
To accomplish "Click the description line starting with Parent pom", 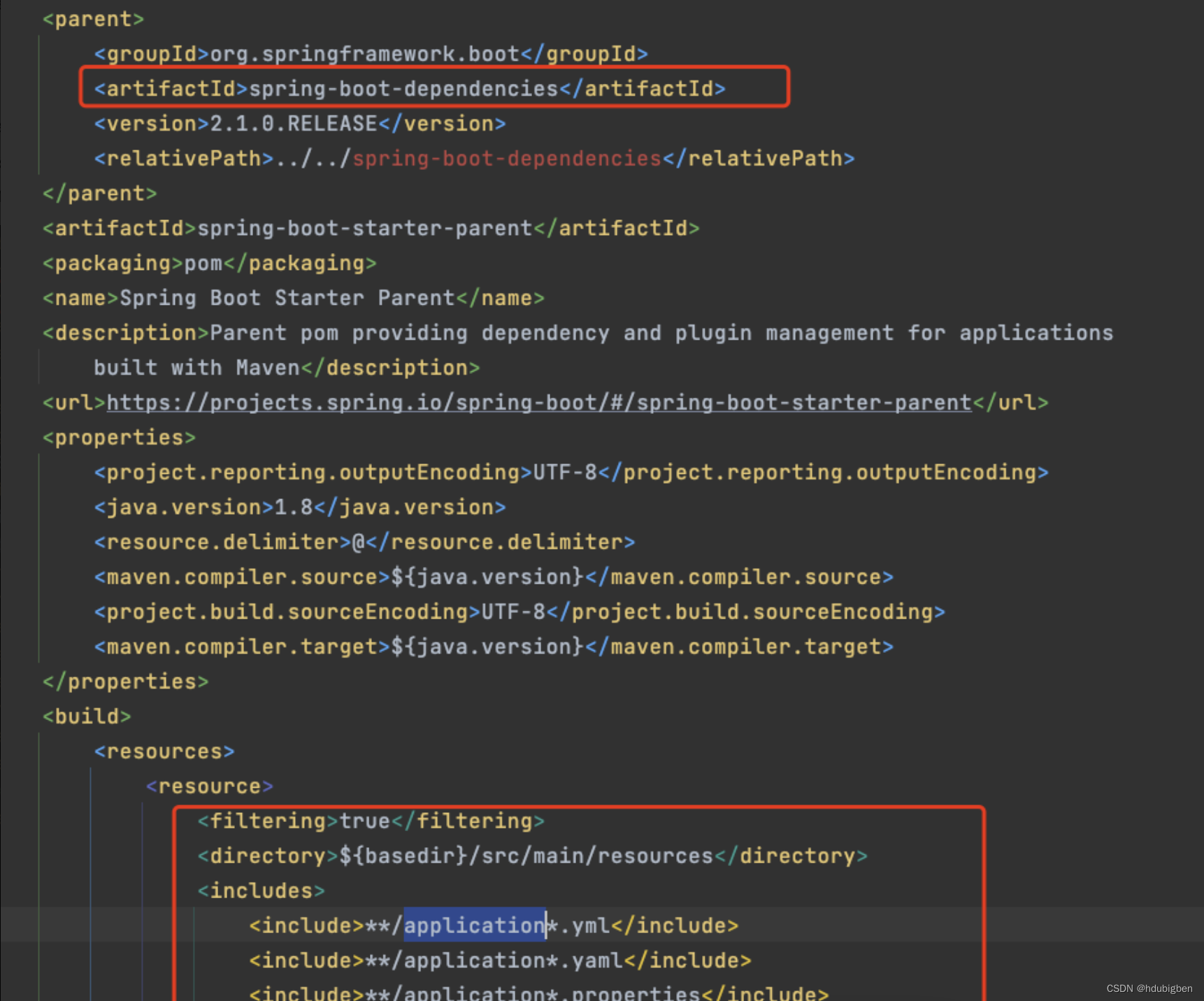I will point(578,333).
